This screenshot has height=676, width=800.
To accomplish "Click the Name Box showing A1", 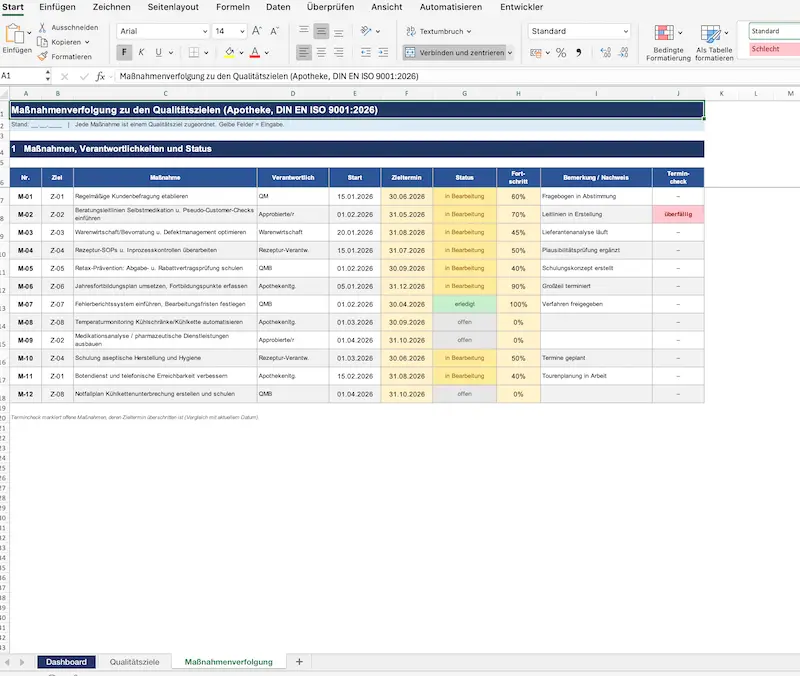I will tap(22, 76).
